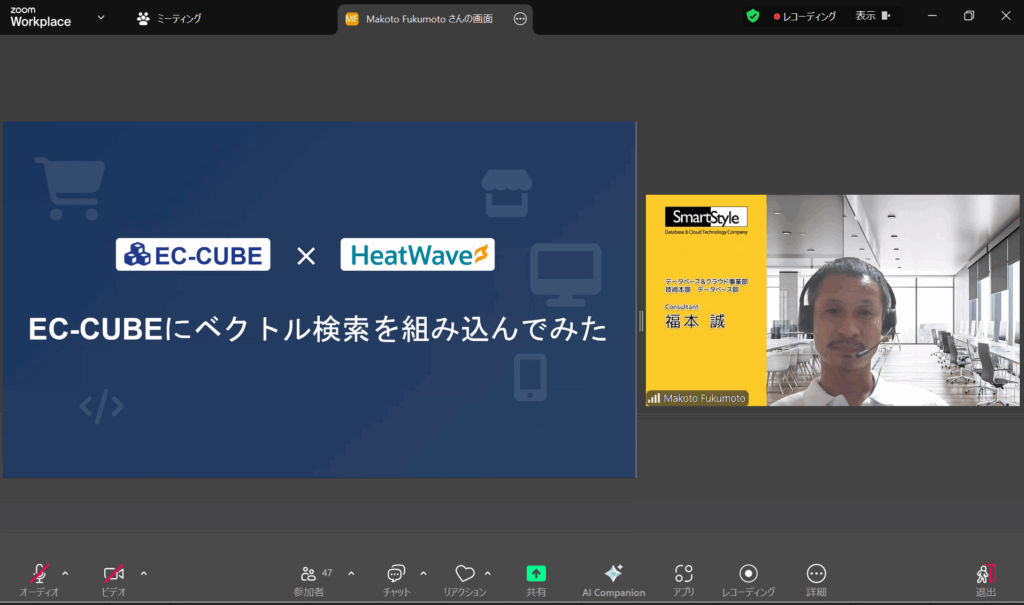Turn on the camera with the ビデオ button
Viewport: 1024px width, 605px height.
click(114, 580)
